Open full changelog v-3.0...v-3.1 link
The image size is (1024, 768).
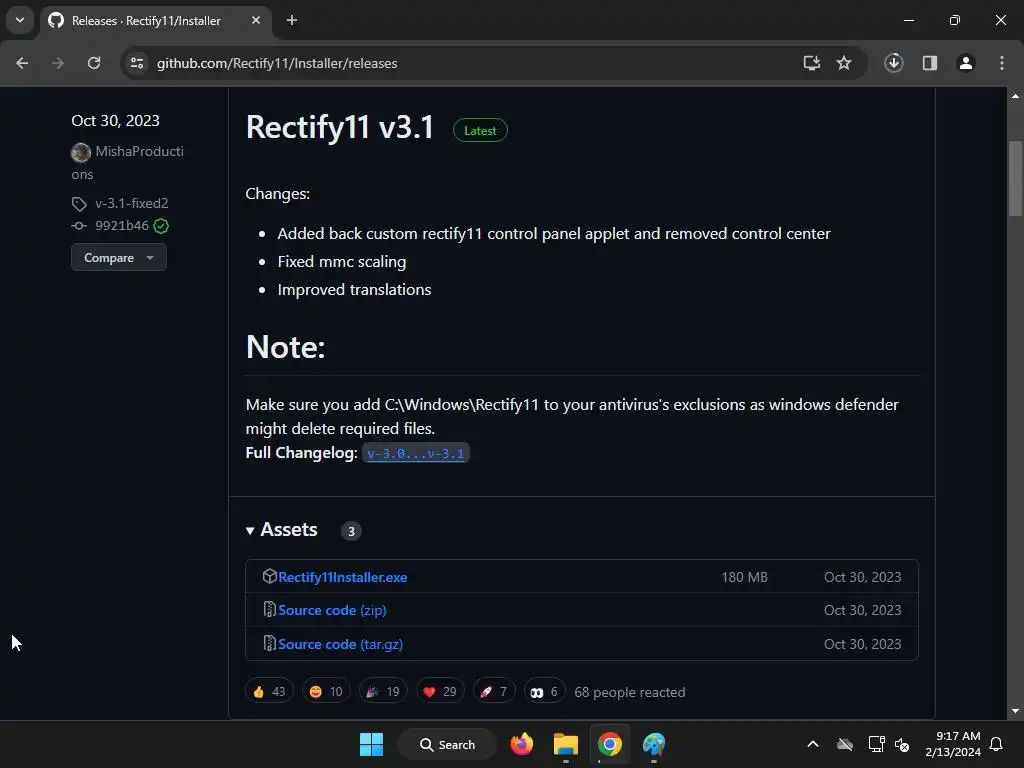[415, 453]
